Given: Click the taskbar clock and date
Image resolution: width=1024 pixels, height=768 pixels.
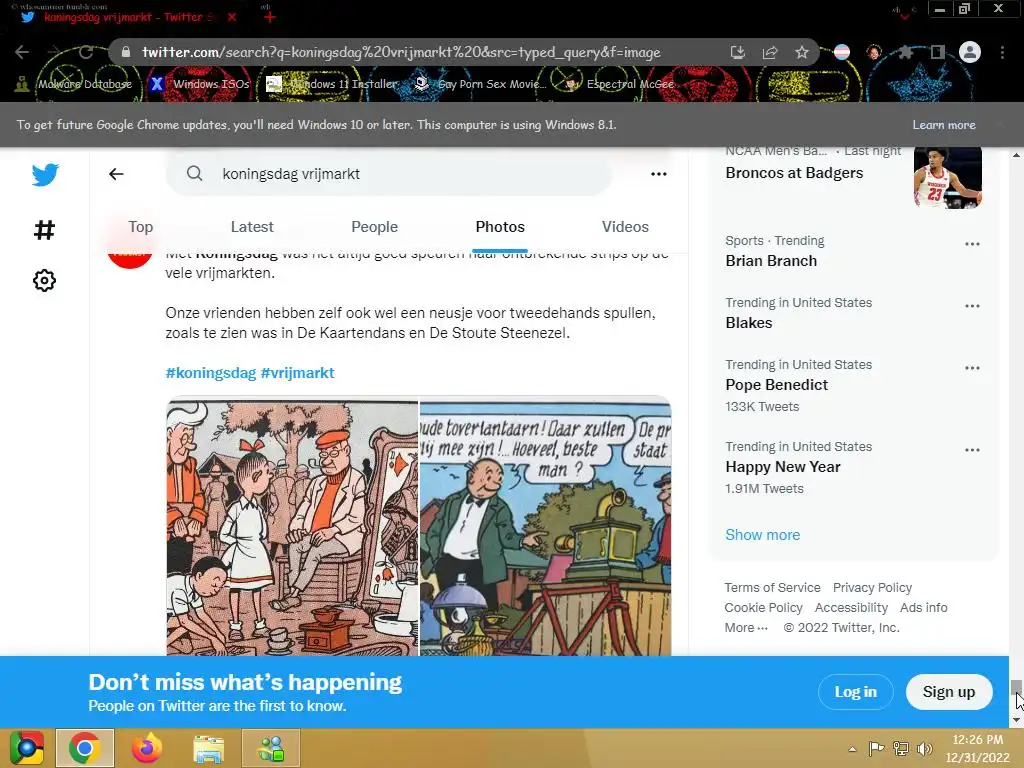Looking at the screenshot, I should pyautogui.click(x=978, y=748).
